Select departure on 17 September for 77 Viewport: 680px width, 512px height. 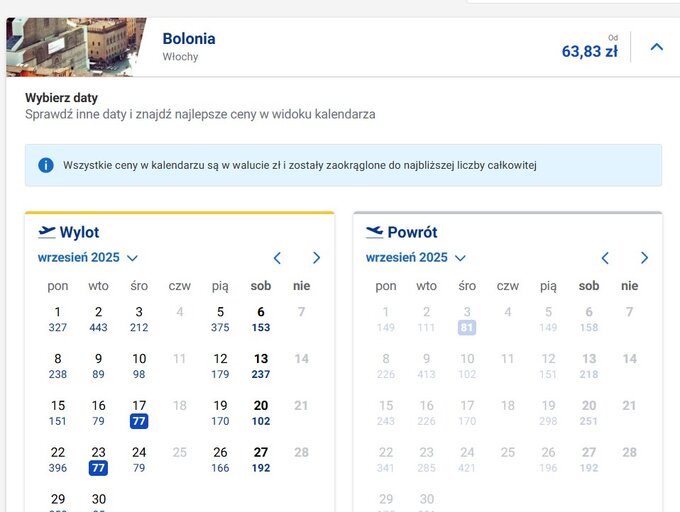[x=139, y=413]
